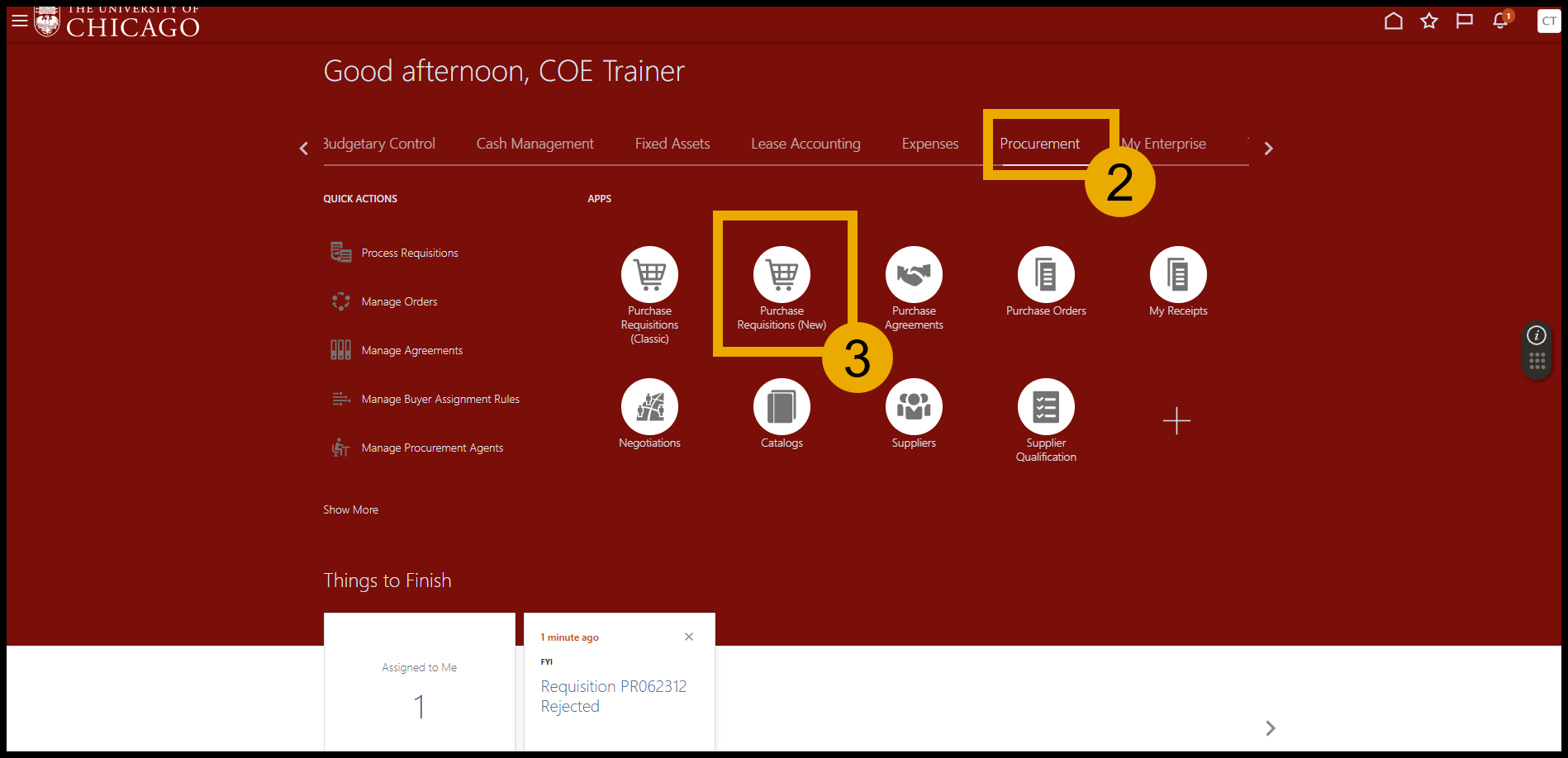Open the Suppliers app
Screen dimensions: 1568x758
tap(914, 407)
